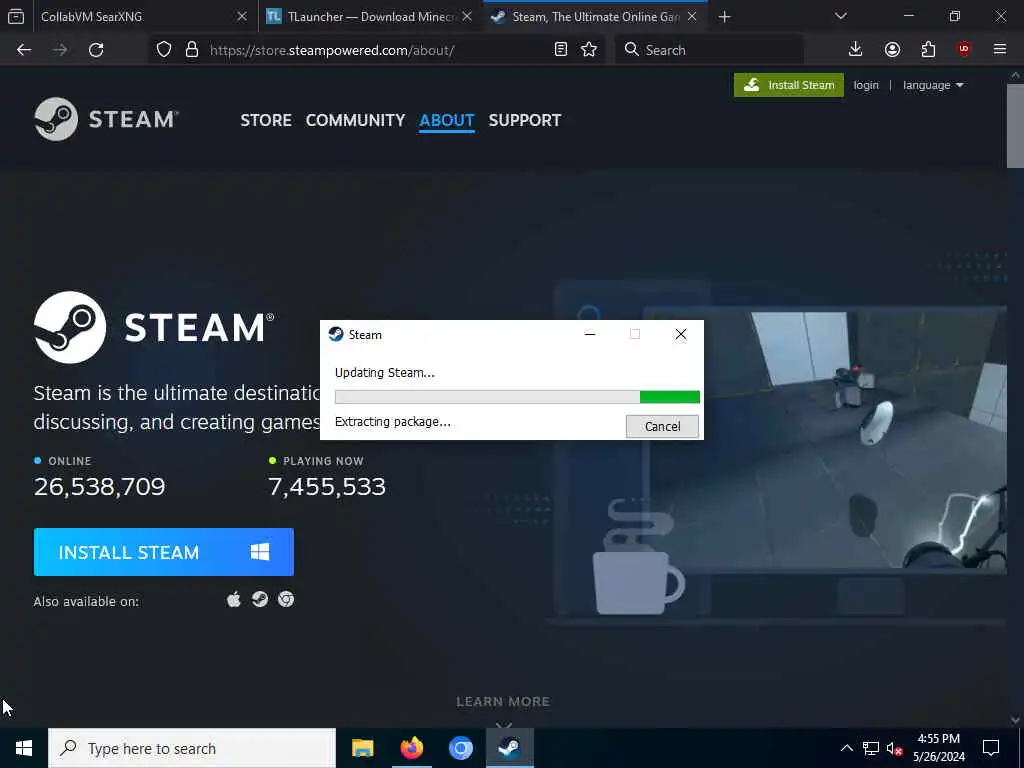Click the Firefox Search box
1024x768 pixels.
[x=709, y=50]
